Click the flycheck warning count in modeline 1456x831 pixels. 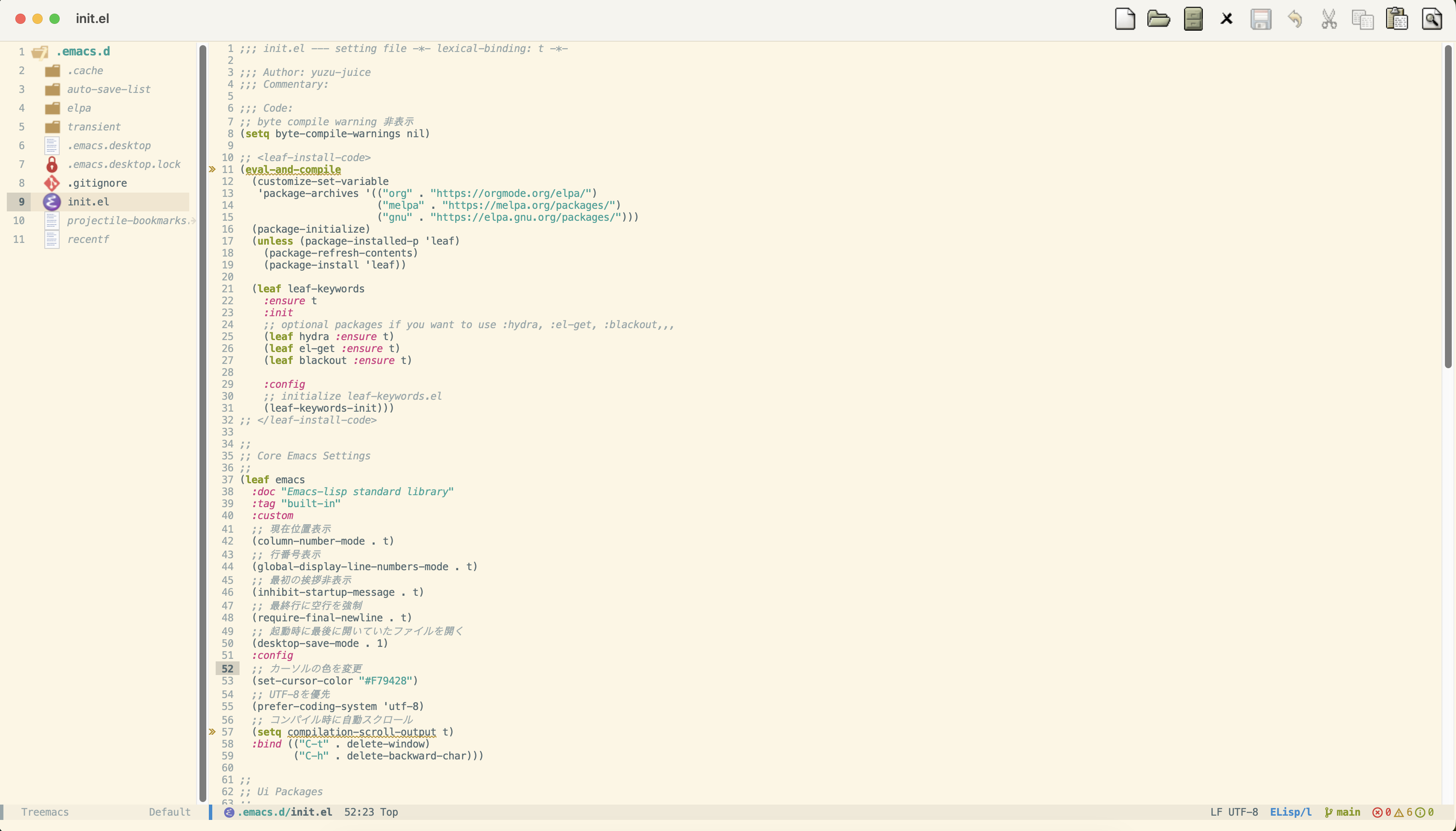tap(1404, 812)
